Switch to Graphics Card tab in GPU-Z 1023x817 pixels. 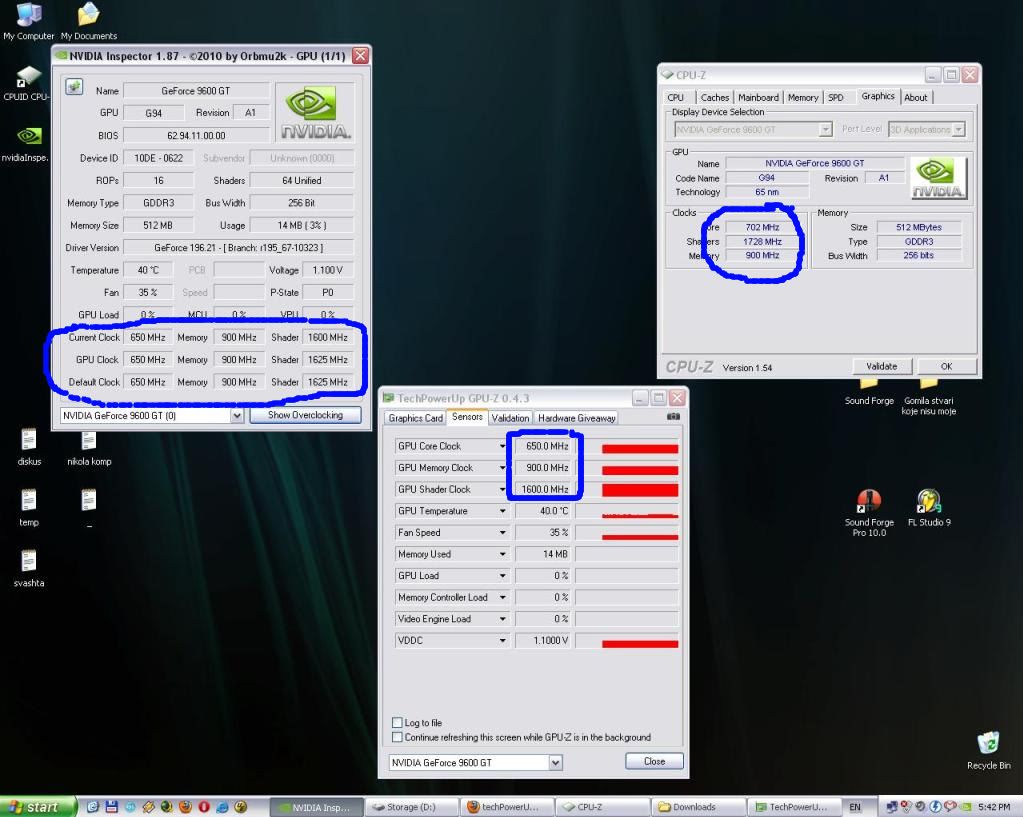416,418
